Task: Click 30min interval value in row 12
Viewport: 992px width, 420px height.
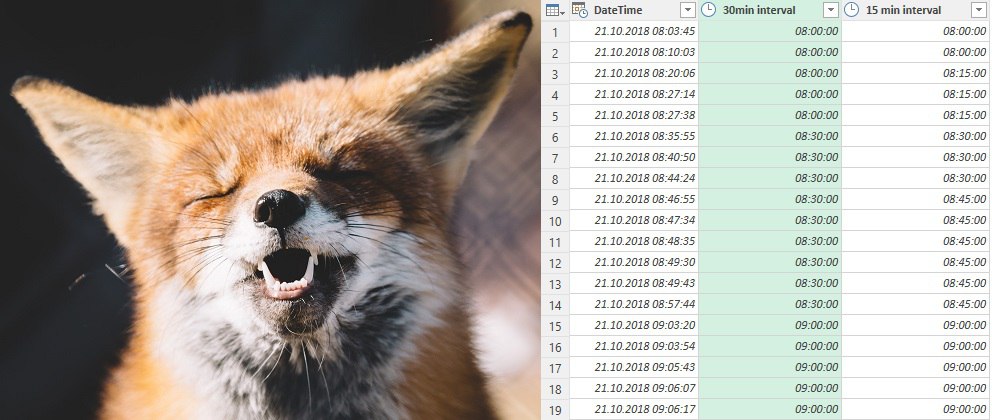Action: 770,262
